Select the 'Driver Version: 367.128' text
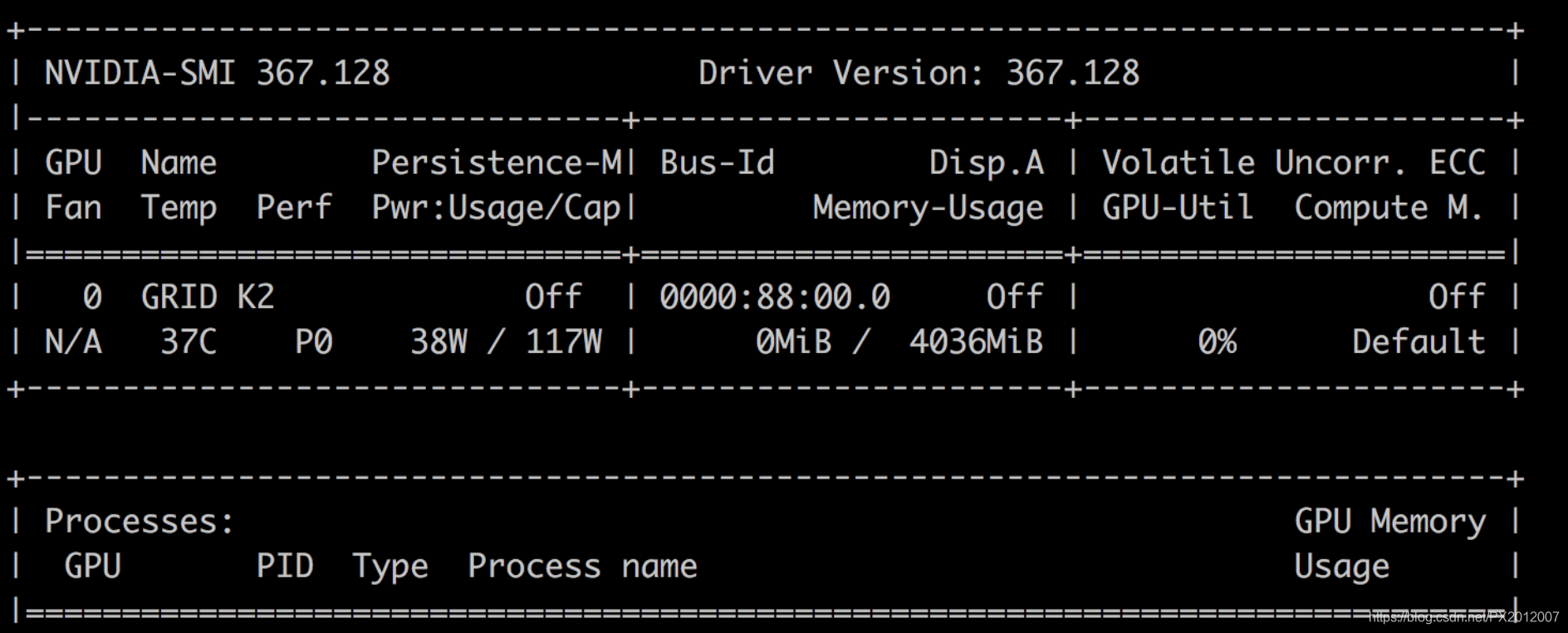The image size is (1568, 633). coord(919,73)
